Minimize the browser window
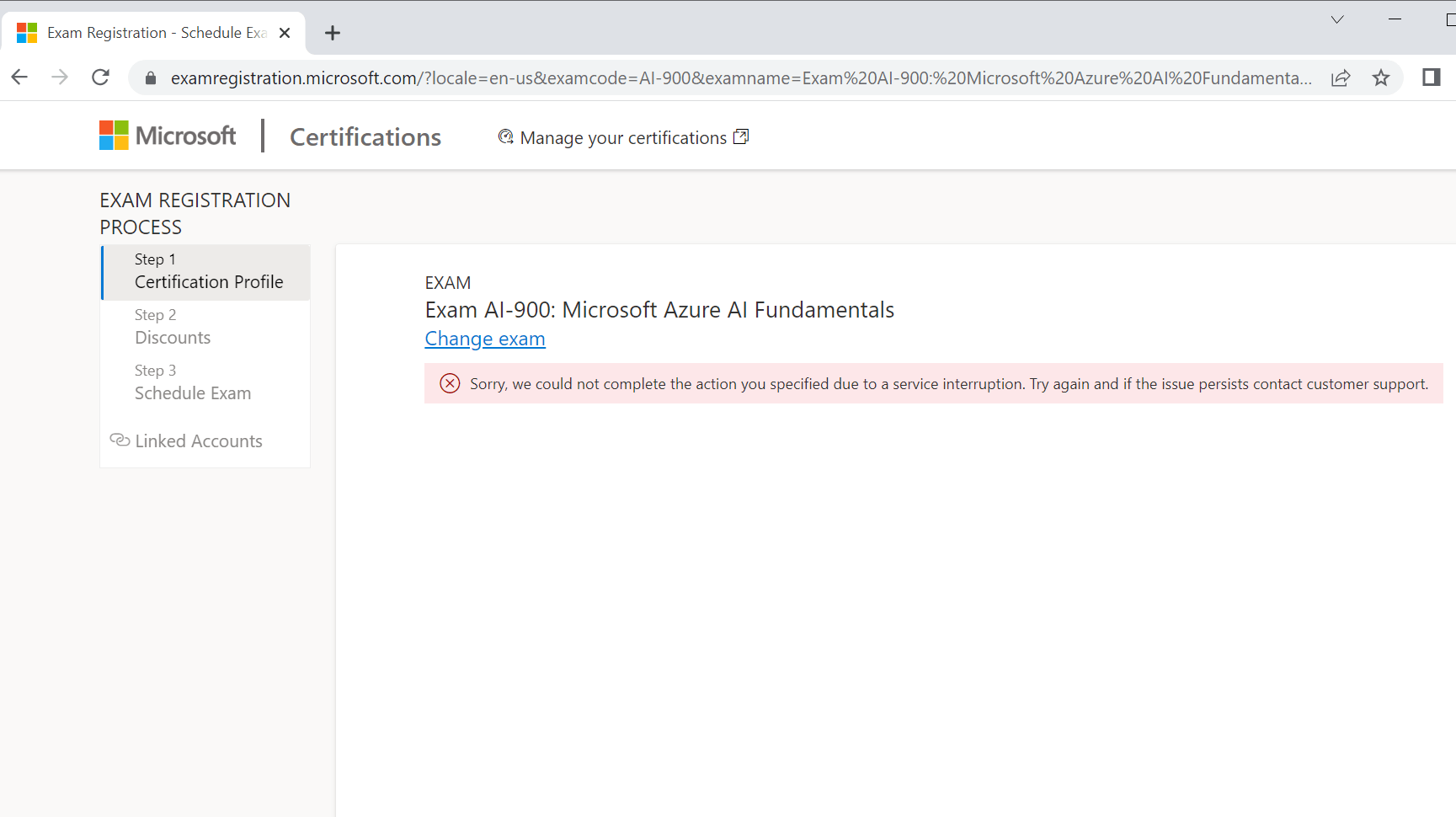The width and height of the screenshot is (1456, 817). (x=1395, y=19)
